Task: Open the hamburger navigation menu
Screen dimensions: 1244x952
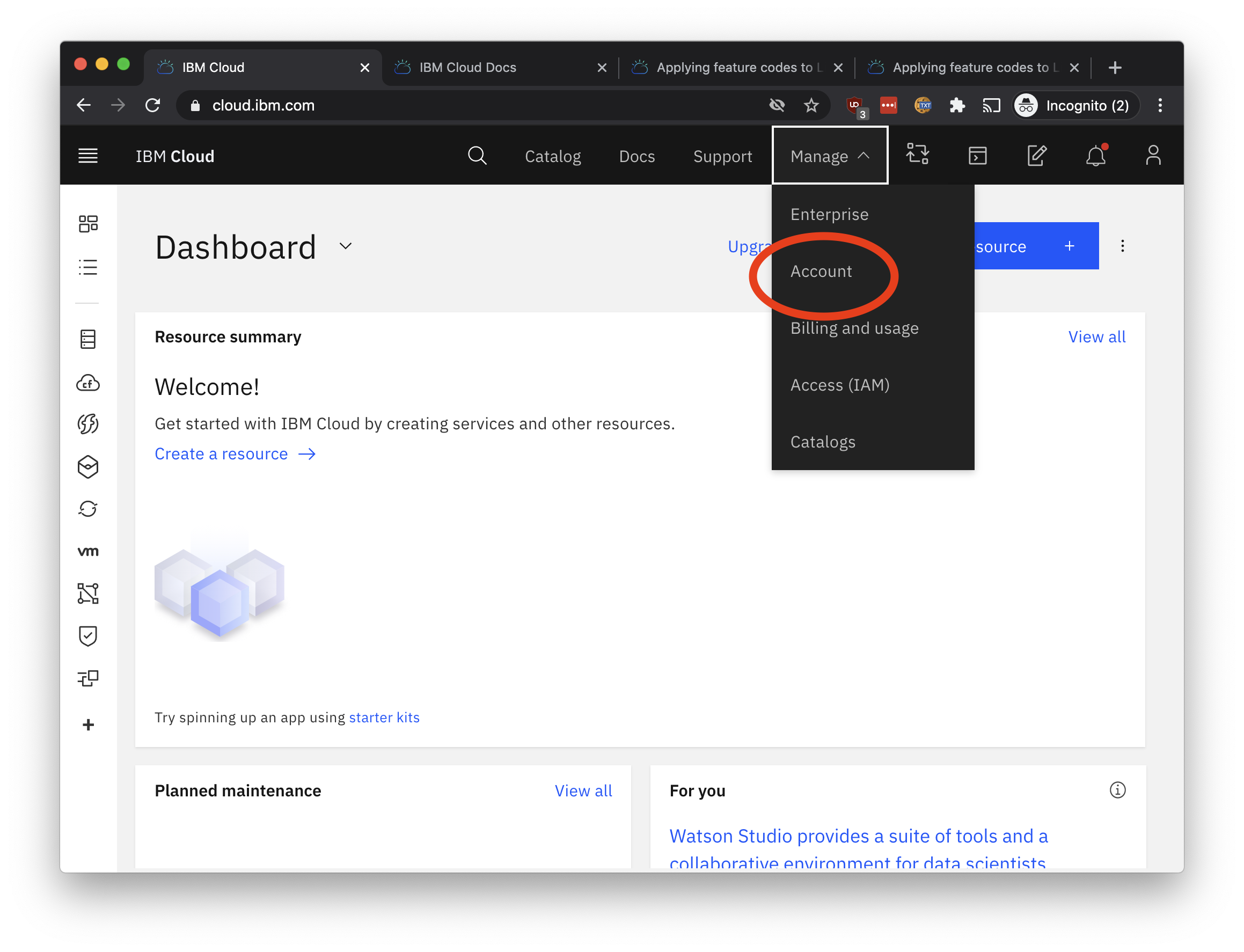Action: point(88,156)
